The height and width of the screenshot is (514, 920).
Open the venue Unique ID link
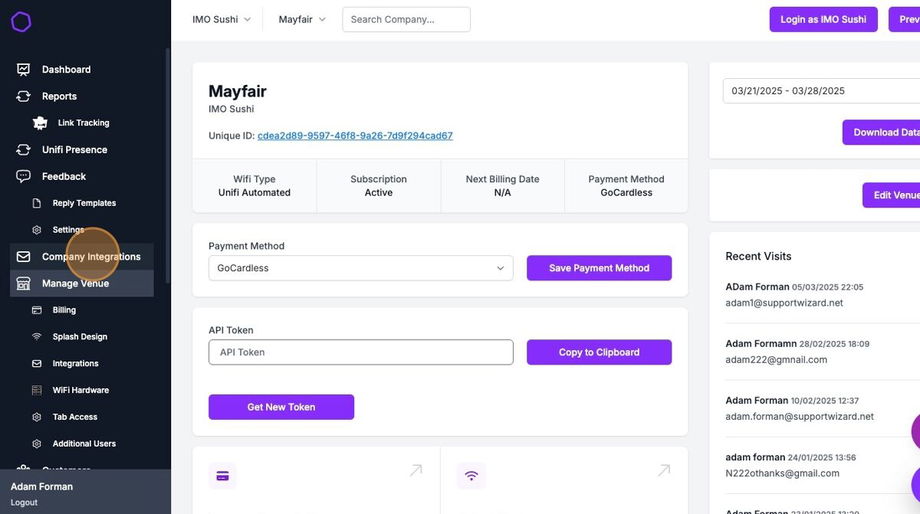click(355, 136)
